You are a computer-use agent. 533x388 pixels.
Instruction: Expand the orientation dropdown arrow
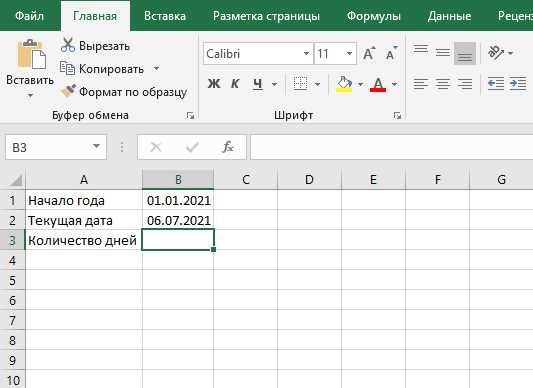(510, 53)
